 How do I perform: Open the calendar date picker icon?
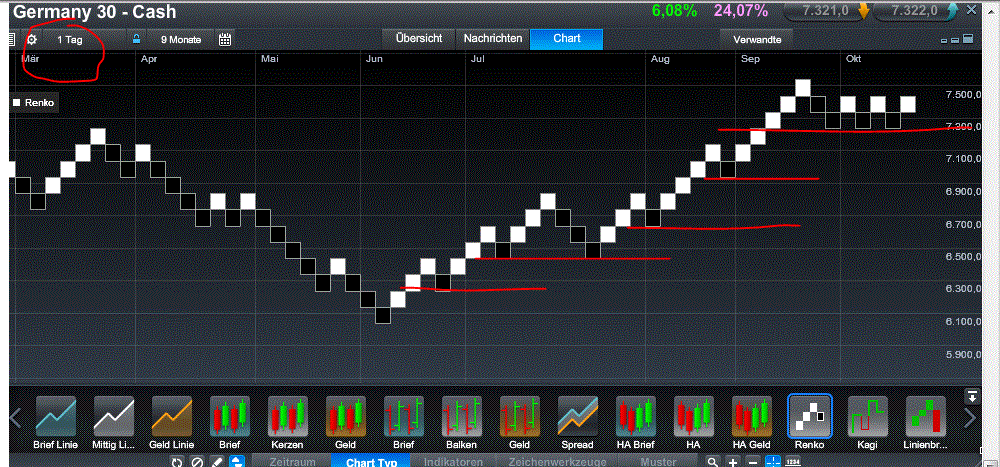tap(224, 40)
